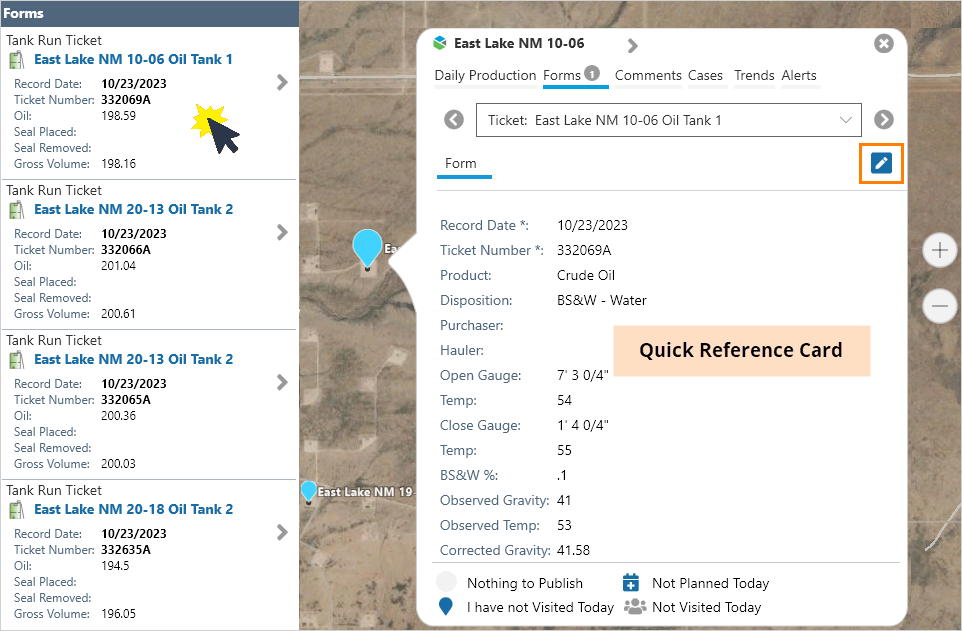The height and width of the screenshot is (631, 962).
Task: Zoom out on the map
Action: click(x=939, y=305)
